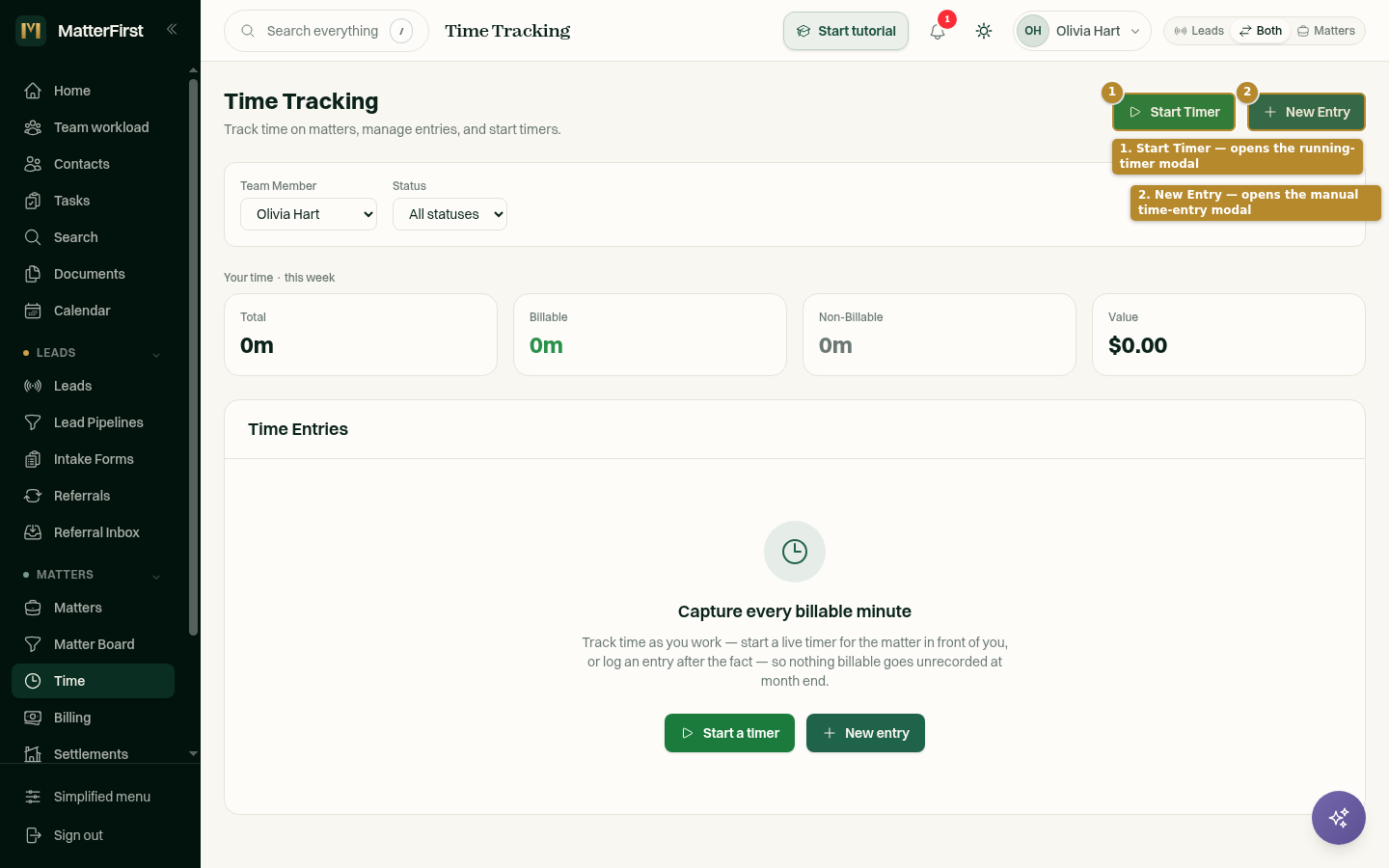Click the Sign out icon

(33, 835)
